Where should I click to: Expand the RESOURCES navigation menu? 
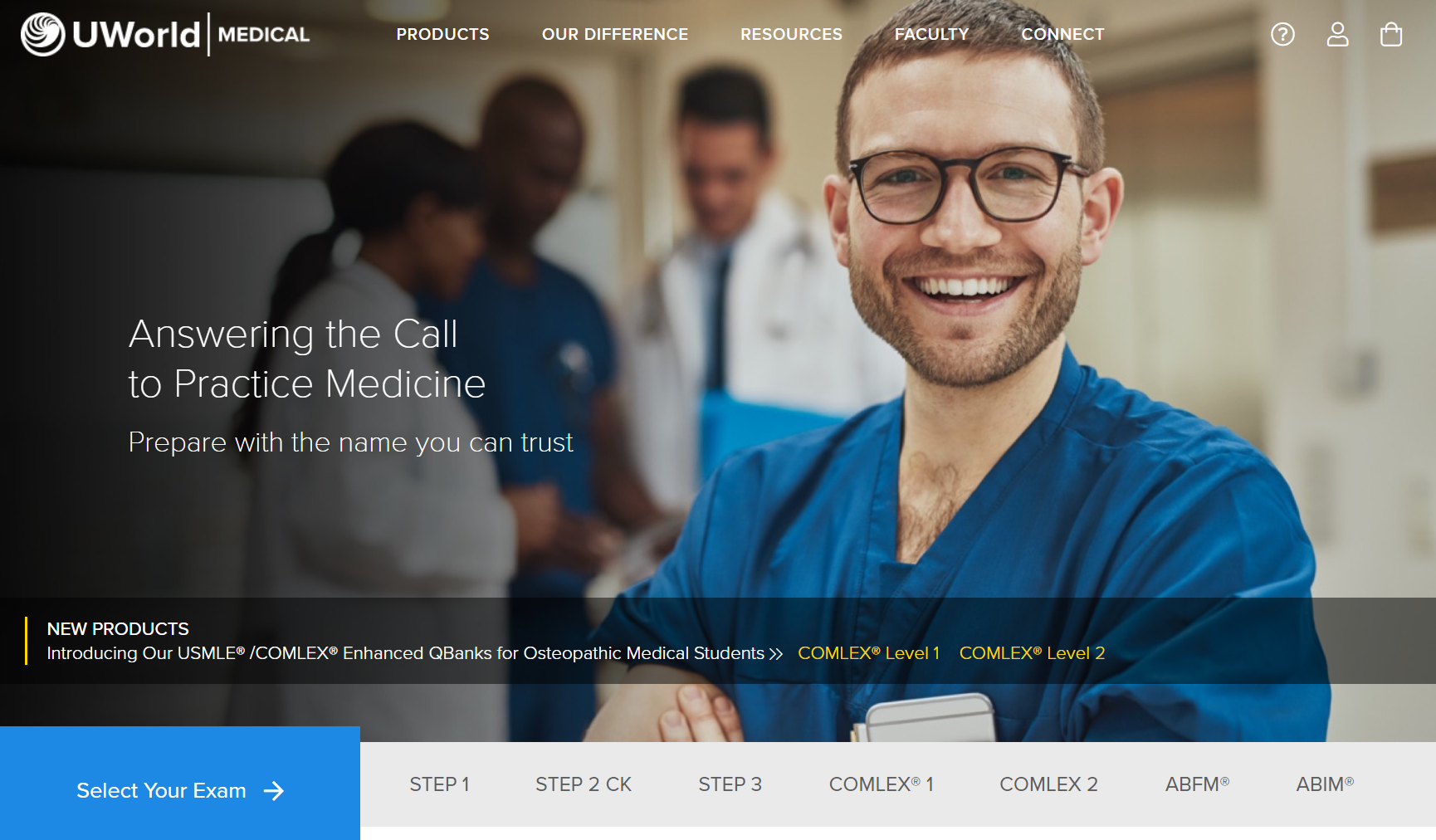[791, 34]
